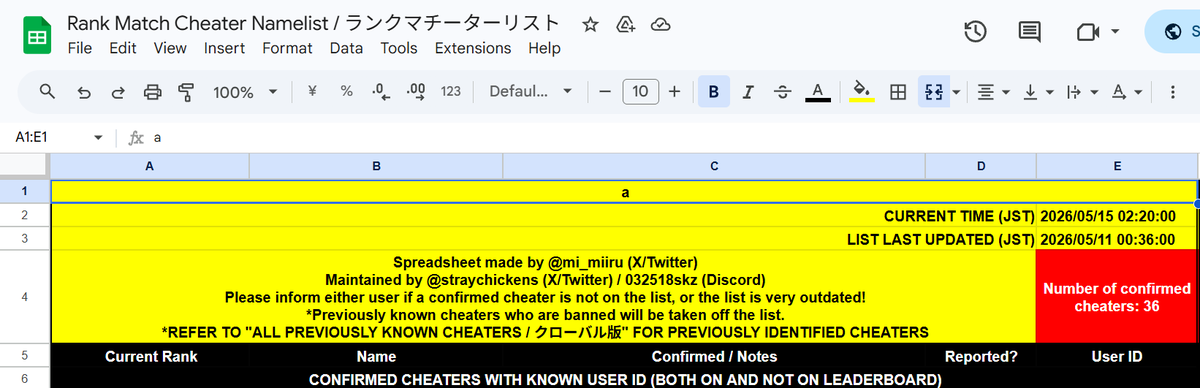The width and height of the screenshot is (1200, 388).
Task: Toggle italic formatting
Action: 748,92
